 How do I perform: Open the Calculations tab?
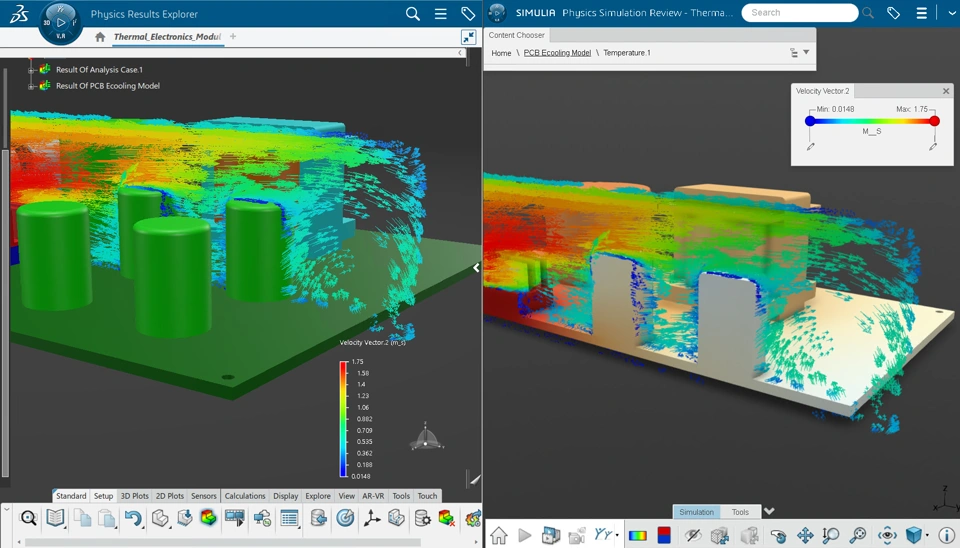click(245, 496)
